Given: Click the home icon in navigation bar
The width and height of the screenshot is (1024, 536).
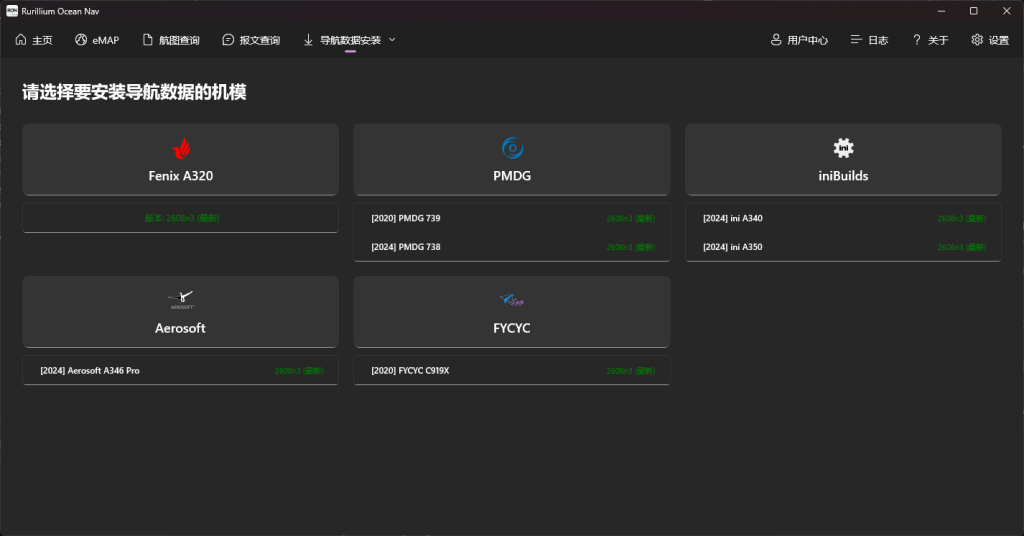Looking at the screenshot, I should [21, 40].
